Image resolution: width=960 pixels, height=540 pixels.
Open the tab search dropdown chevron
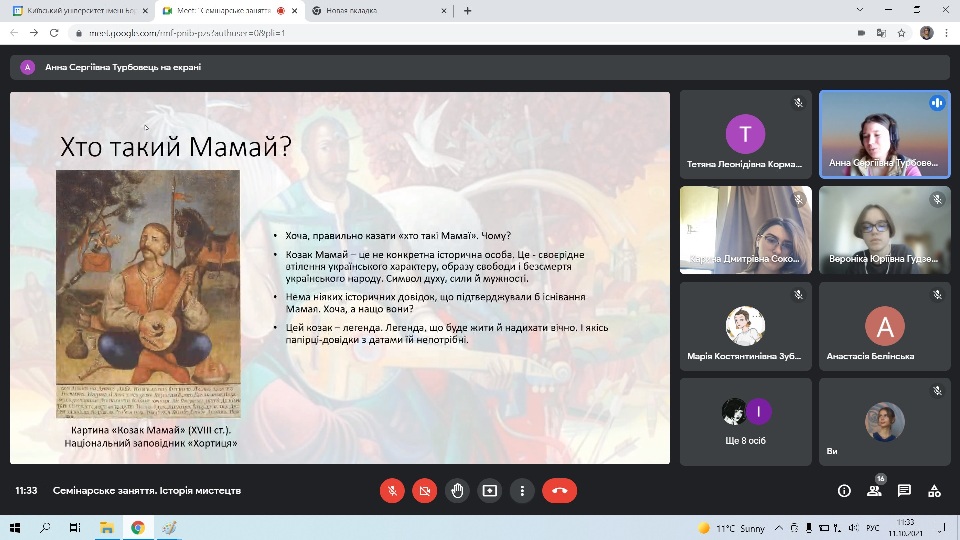(x=860, y=10)
